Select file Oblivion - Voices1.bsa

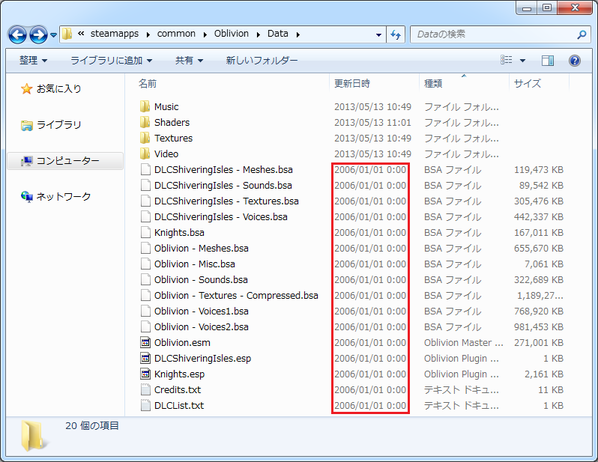coord(201,311)
